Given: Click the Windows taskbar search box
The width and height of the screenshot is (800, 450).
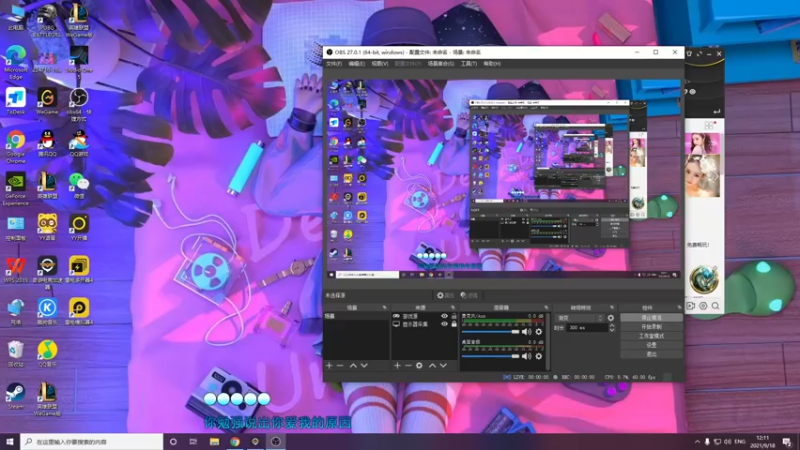Looking at the screenshot, I should pos(92,441).
